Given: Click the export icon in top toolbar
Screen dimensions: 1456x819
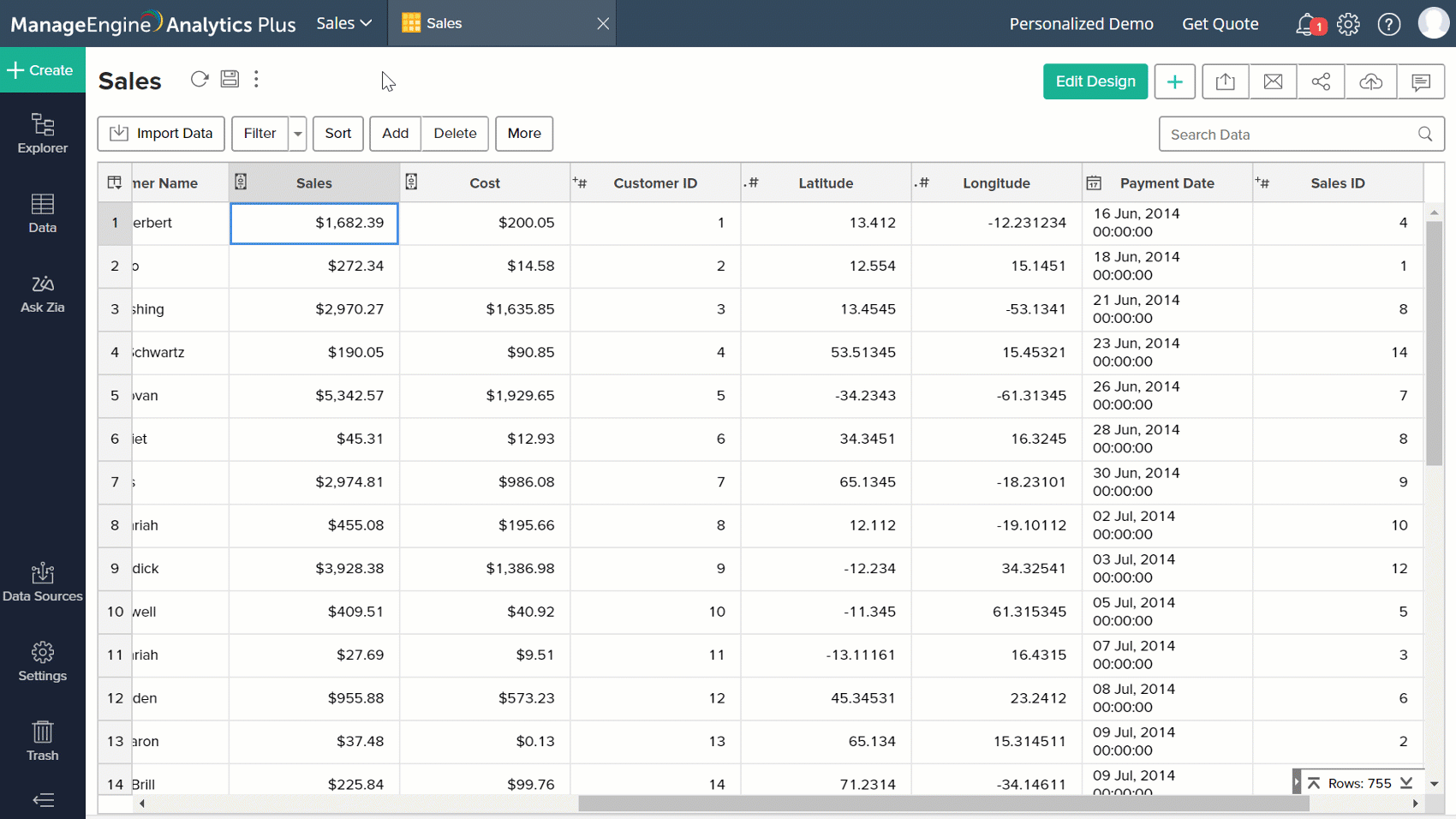Looking at the screenshot, I should click(1225, 82).
